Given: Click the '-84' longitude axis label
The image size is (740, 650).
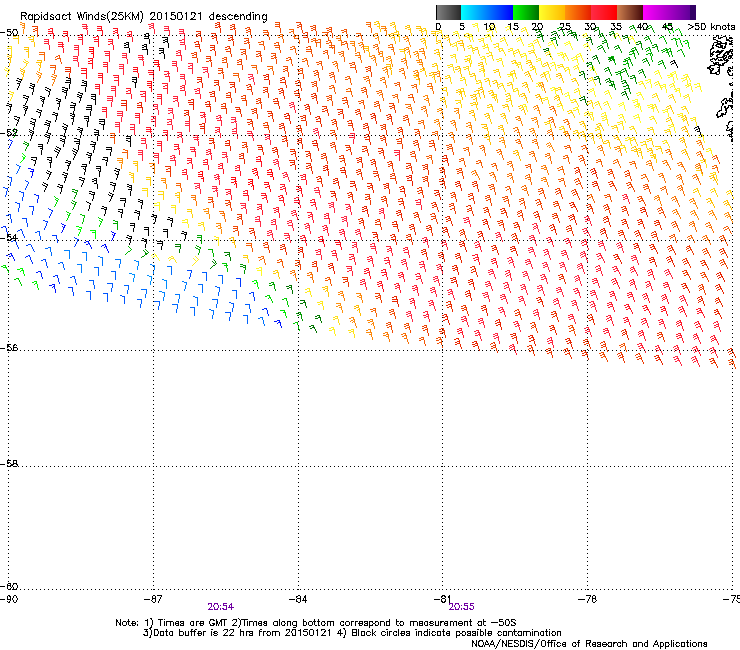Looking at the screenshot, I should pos(298,599).
